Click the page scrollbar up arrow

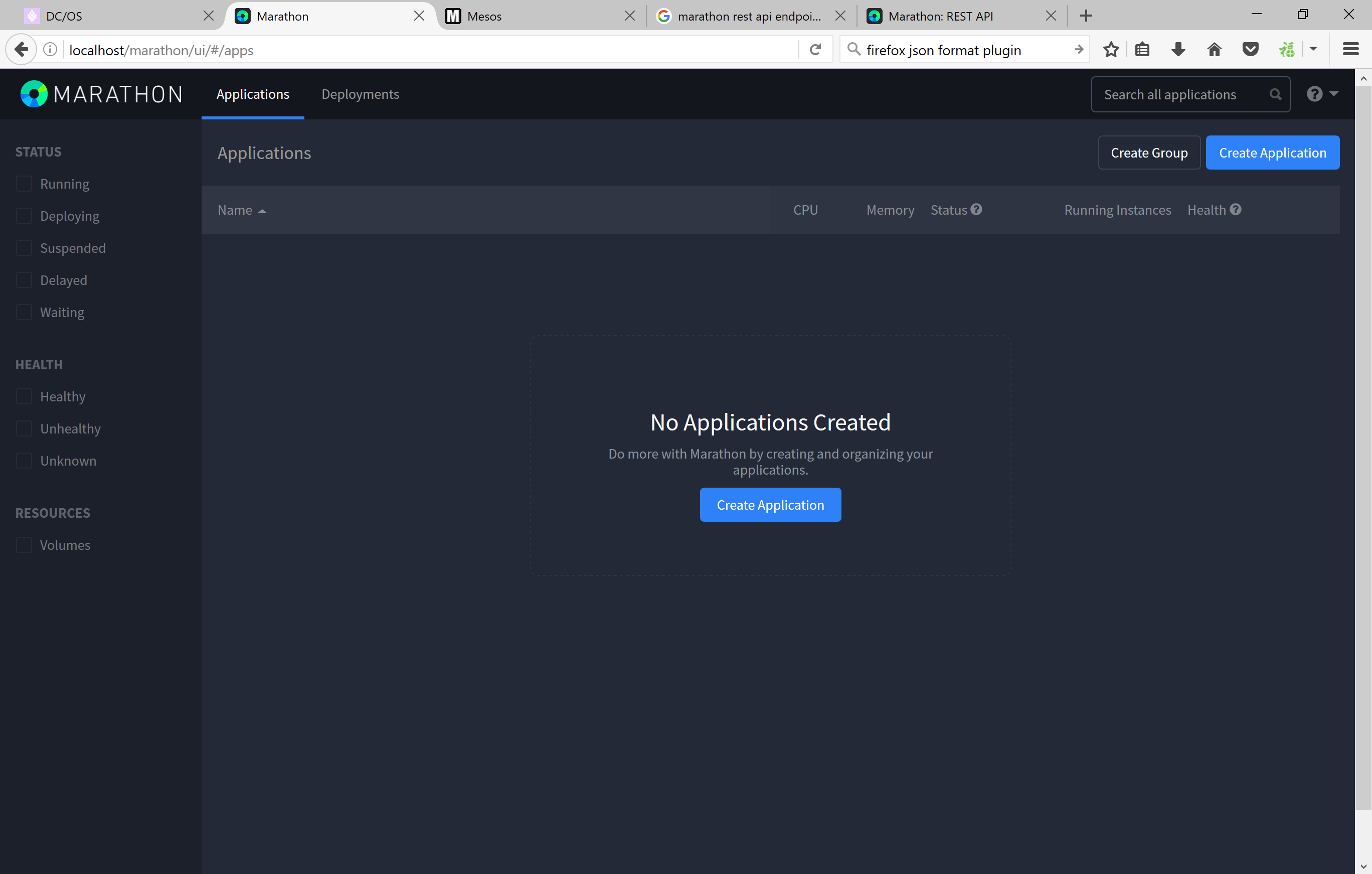(x=1363, y=78)
